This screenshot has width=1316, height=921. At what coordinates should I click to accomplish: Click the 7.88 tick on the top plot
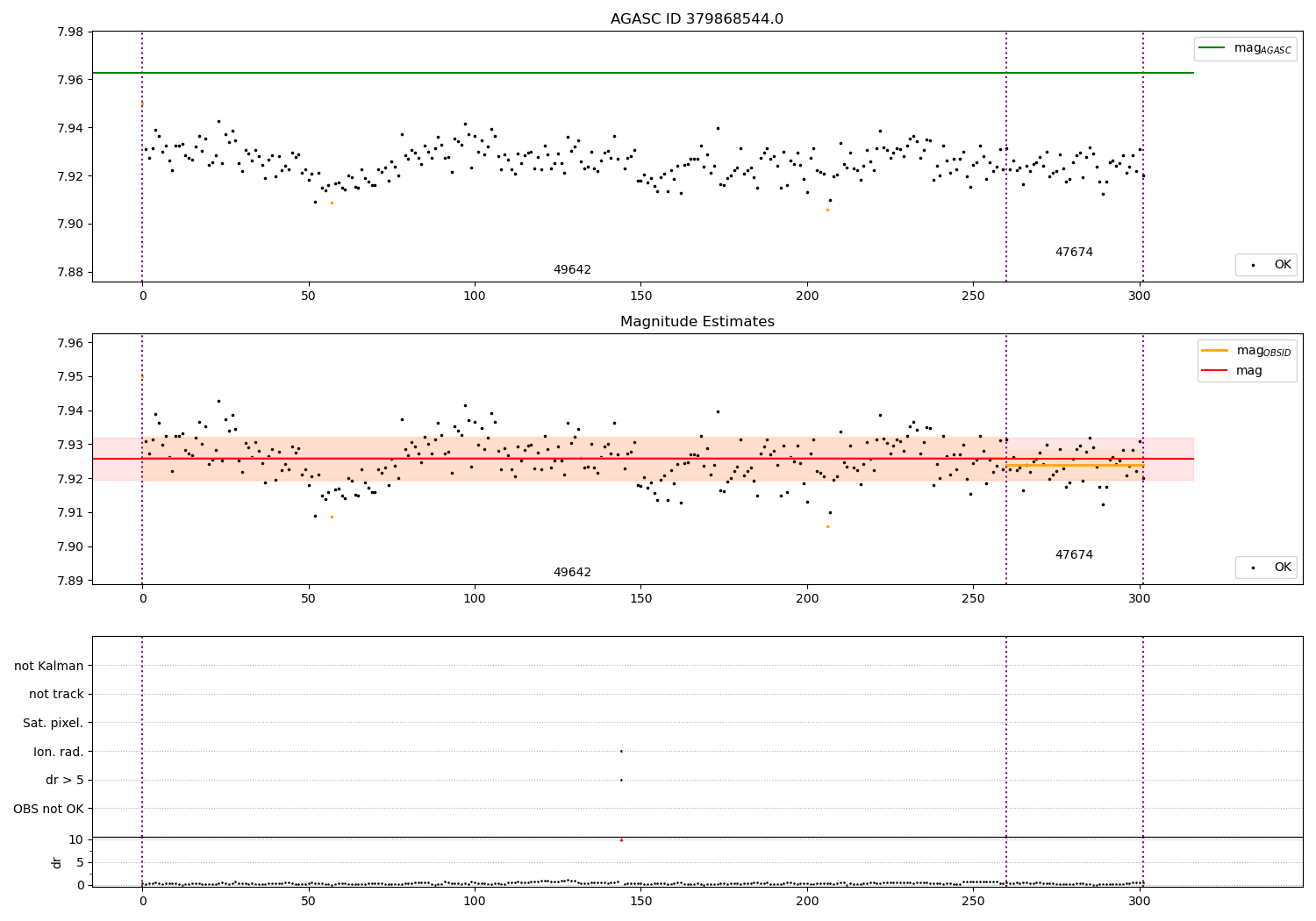pyautogui.click(x=69, y=272)
